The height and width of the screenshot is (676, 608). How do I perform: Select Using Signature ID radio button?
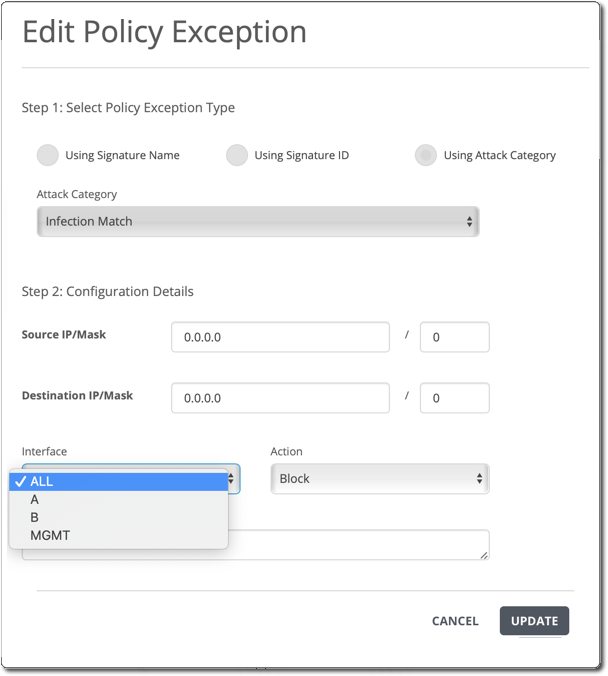coord(237,155)
